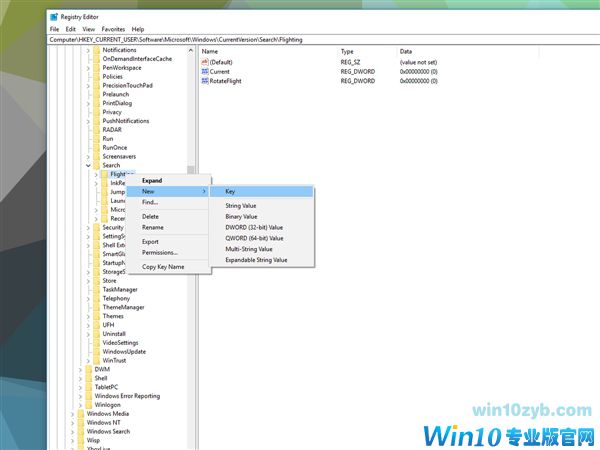Click the Policies folder icon
Image resolution: width=600 pixels, height=450 pixels.
96,77
